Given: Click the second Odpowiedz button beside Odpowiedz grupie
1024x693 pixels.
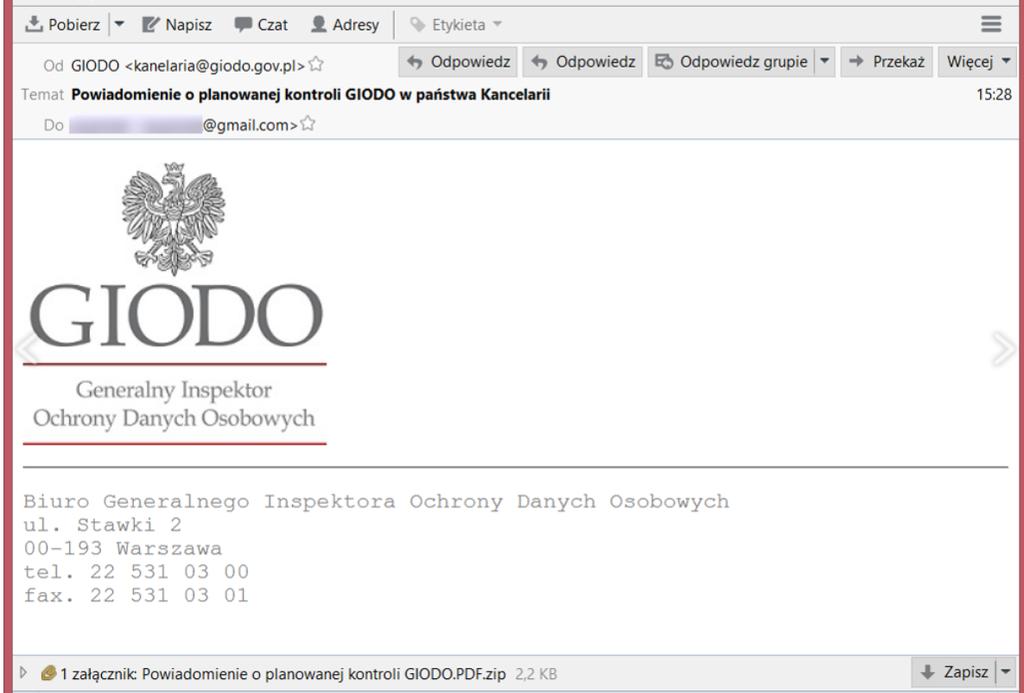Looking at the screenshot, I should (583, 62).
